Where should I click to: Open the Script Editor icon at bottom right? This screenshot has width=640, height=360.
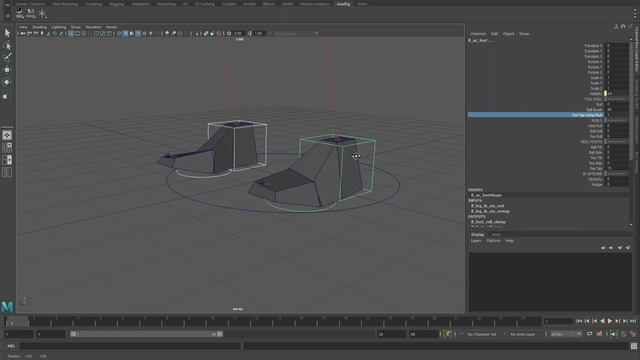click(633, 346)
